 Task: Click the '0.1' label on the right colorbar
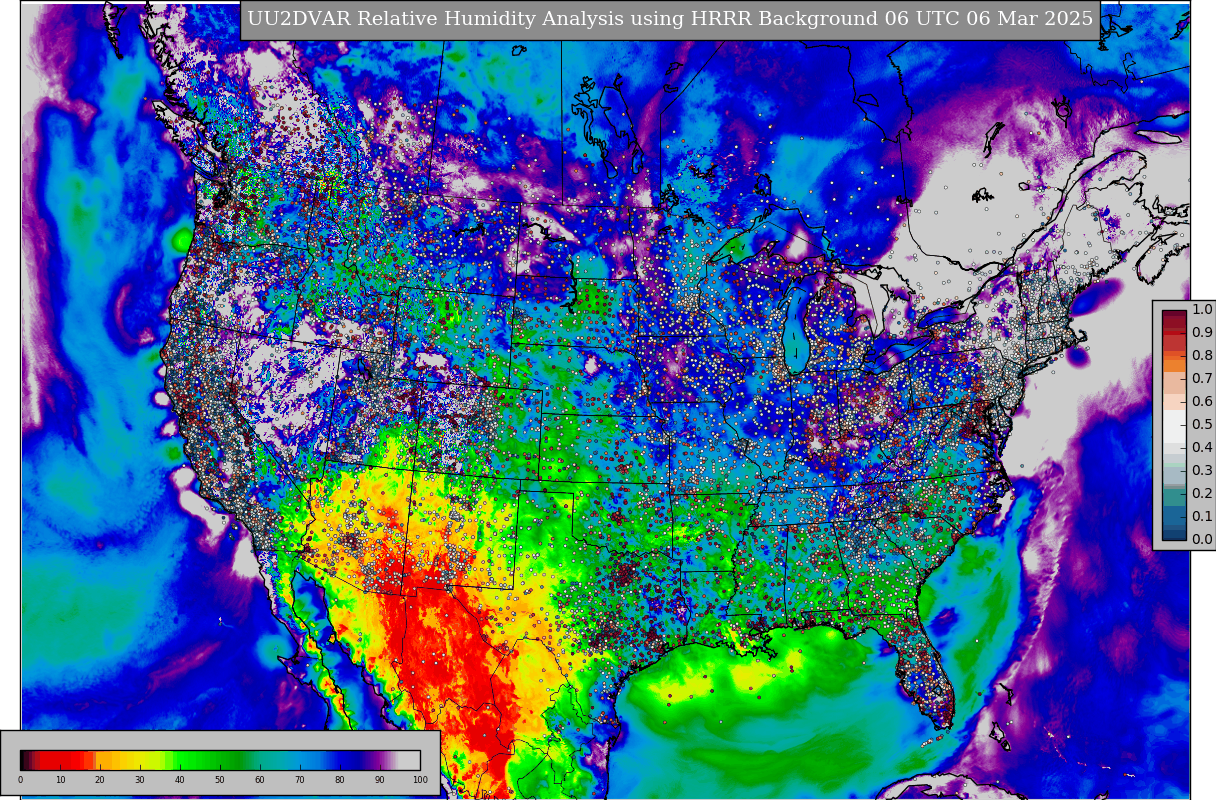(x=1202, y=516)
